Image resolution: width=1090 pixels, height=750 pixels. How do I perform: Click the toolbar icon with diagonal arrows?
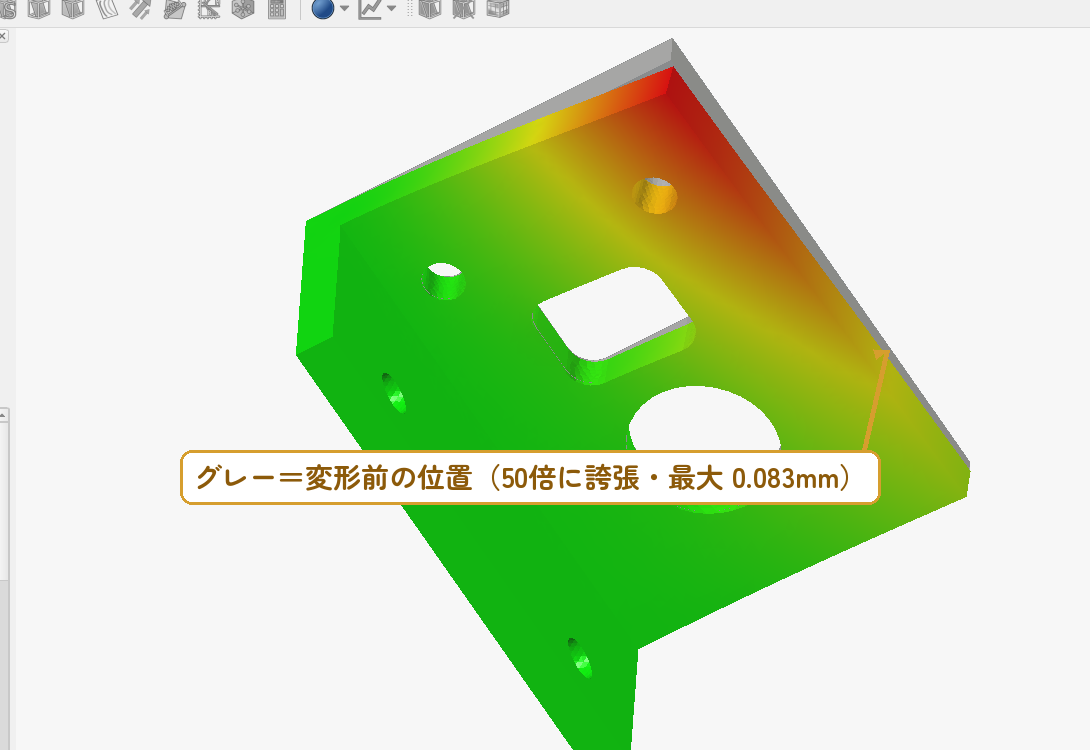click(140, 8)
